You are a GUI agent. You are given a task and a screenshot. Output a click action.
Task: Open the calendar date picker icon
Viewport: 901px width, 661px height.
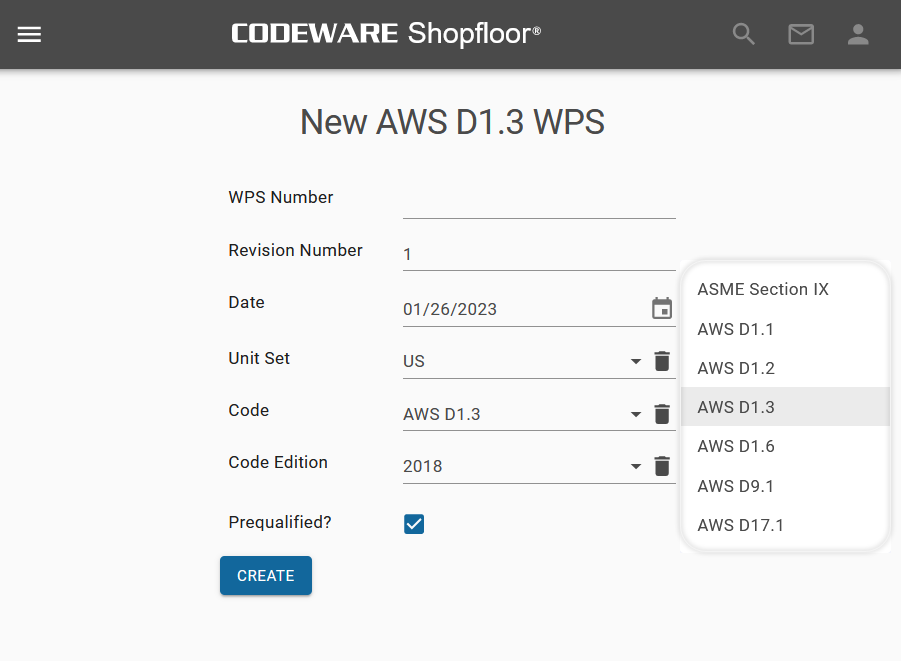(x=662, y=309)
